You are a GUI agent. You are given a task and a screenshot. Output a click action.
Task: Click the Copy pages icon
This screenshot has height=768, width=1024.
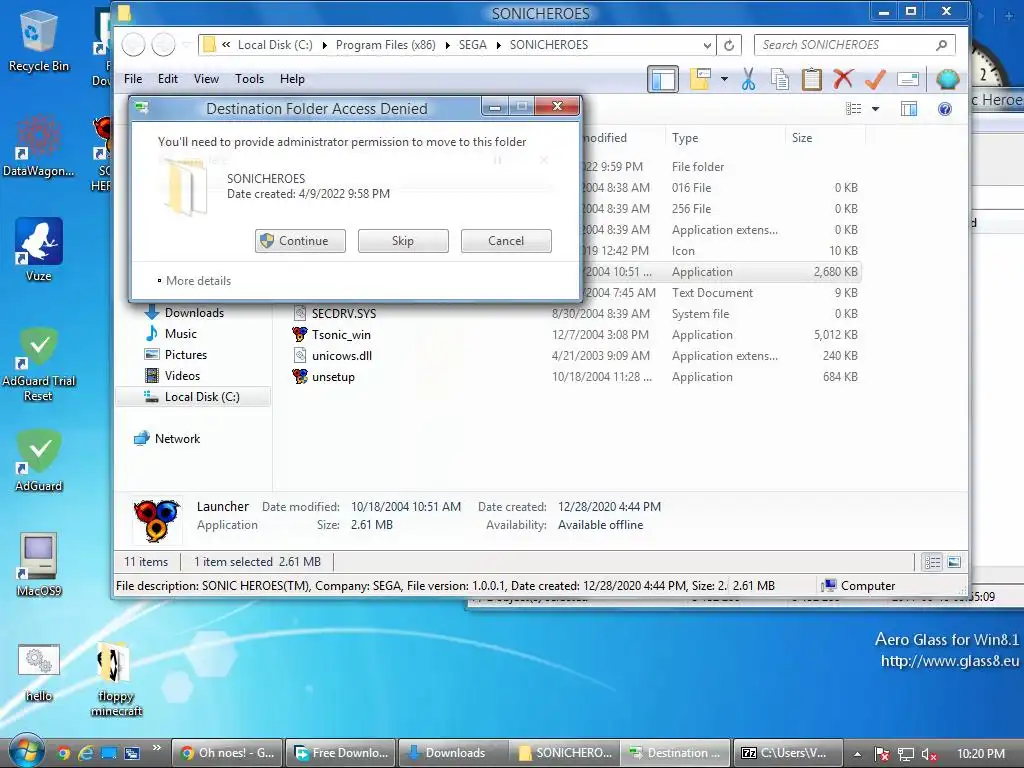coord(780,79)
